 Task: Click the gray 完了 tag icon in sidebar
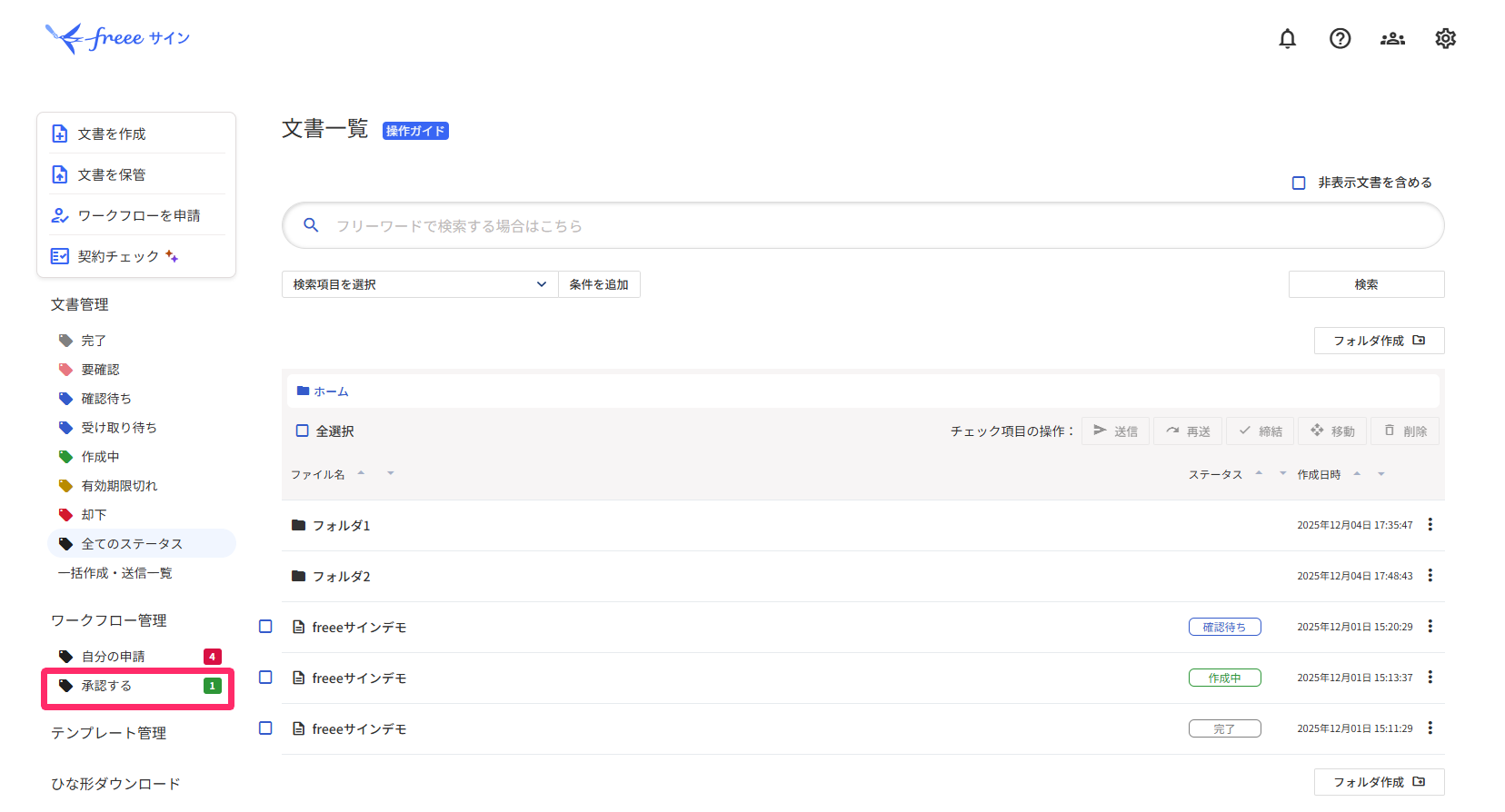click(65, 341)
